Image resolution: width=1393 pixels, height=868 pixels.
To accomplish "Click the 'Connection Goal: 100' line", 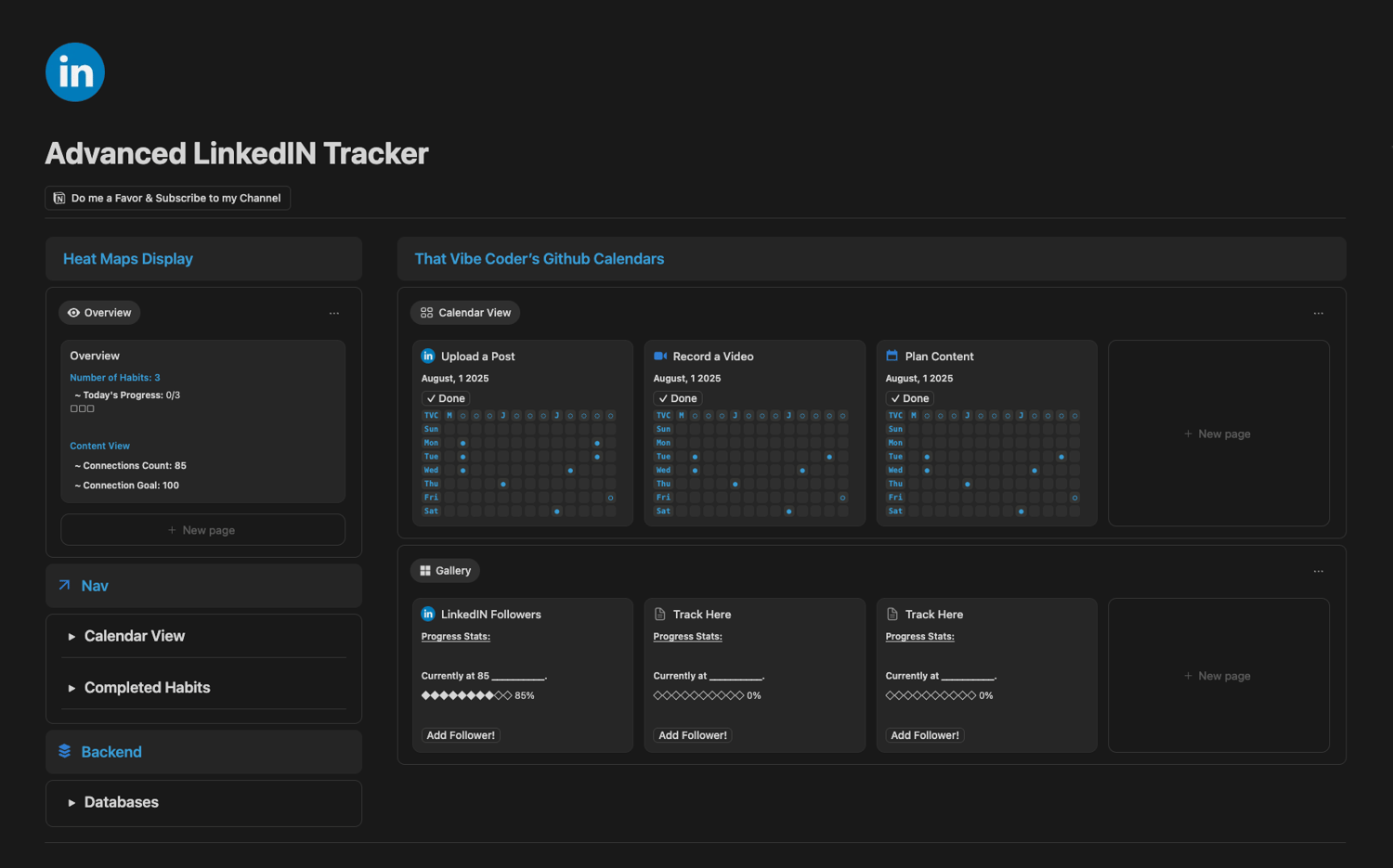I will [126, 486].
